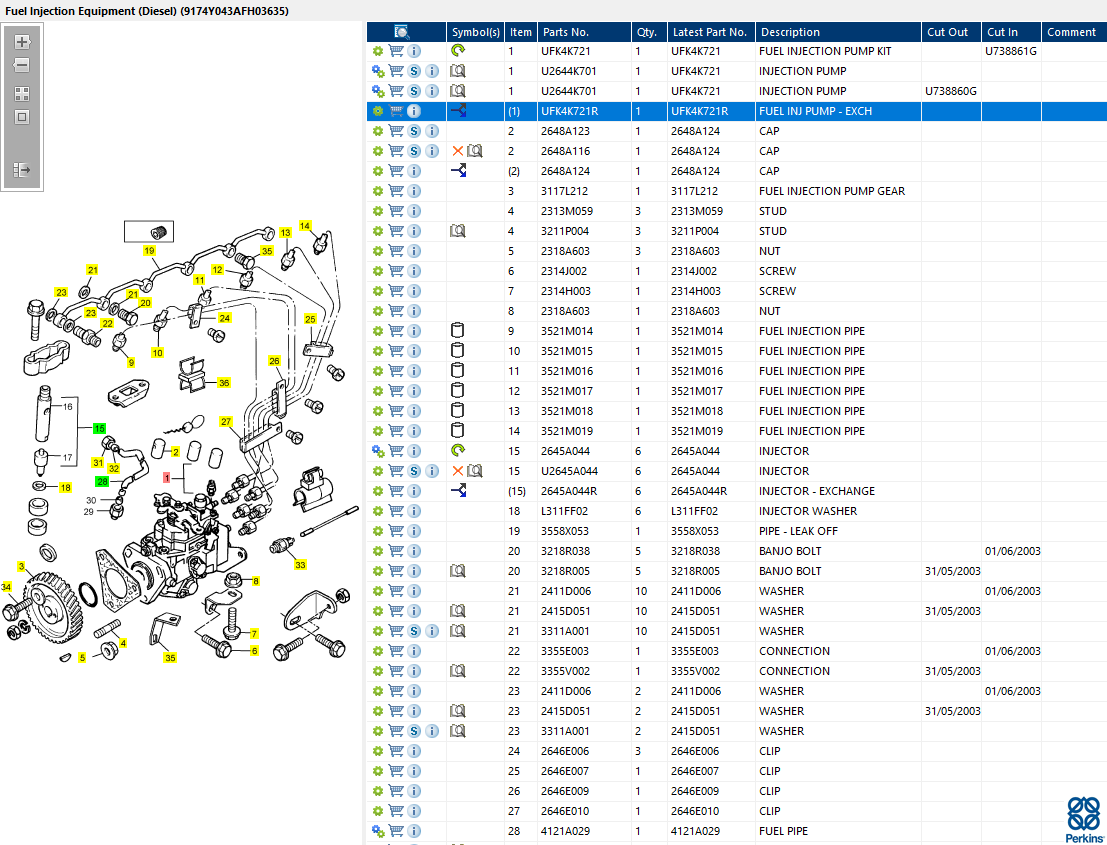Click the Perkins logo
Image resolution: width=1107 pixels, height=845 pixels.
coord(1084,820)
